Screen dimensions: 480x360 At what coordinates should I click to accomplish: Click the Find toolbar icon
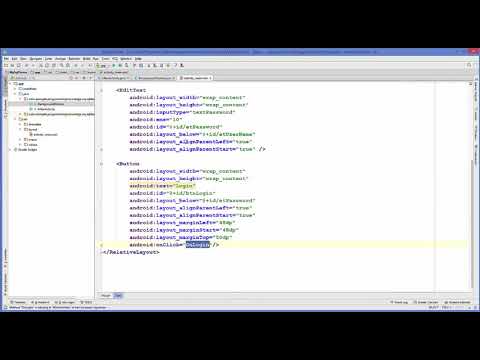click(62, 66)
